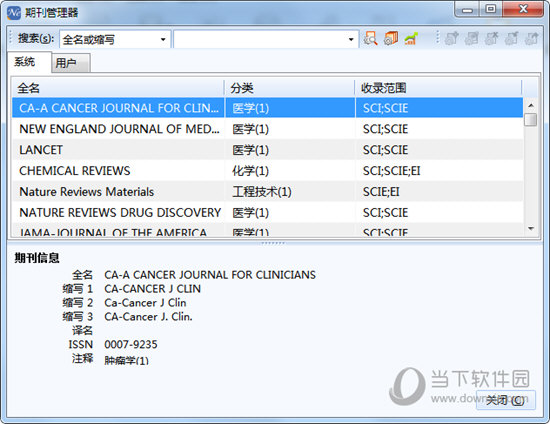Sort by the 收录范围 column header
Screen dimensions: 550x424
[438, 88]
